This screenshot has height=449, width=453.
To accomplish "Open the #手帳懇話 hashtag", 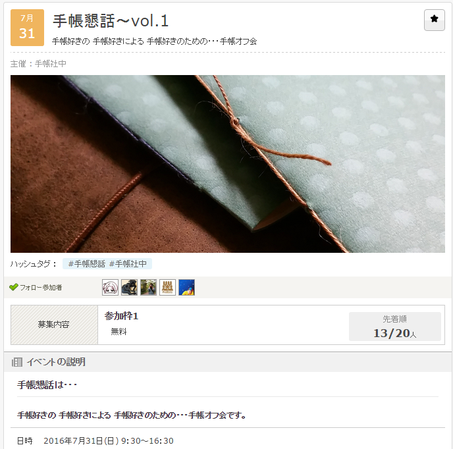I will click(x=87, y=264).
